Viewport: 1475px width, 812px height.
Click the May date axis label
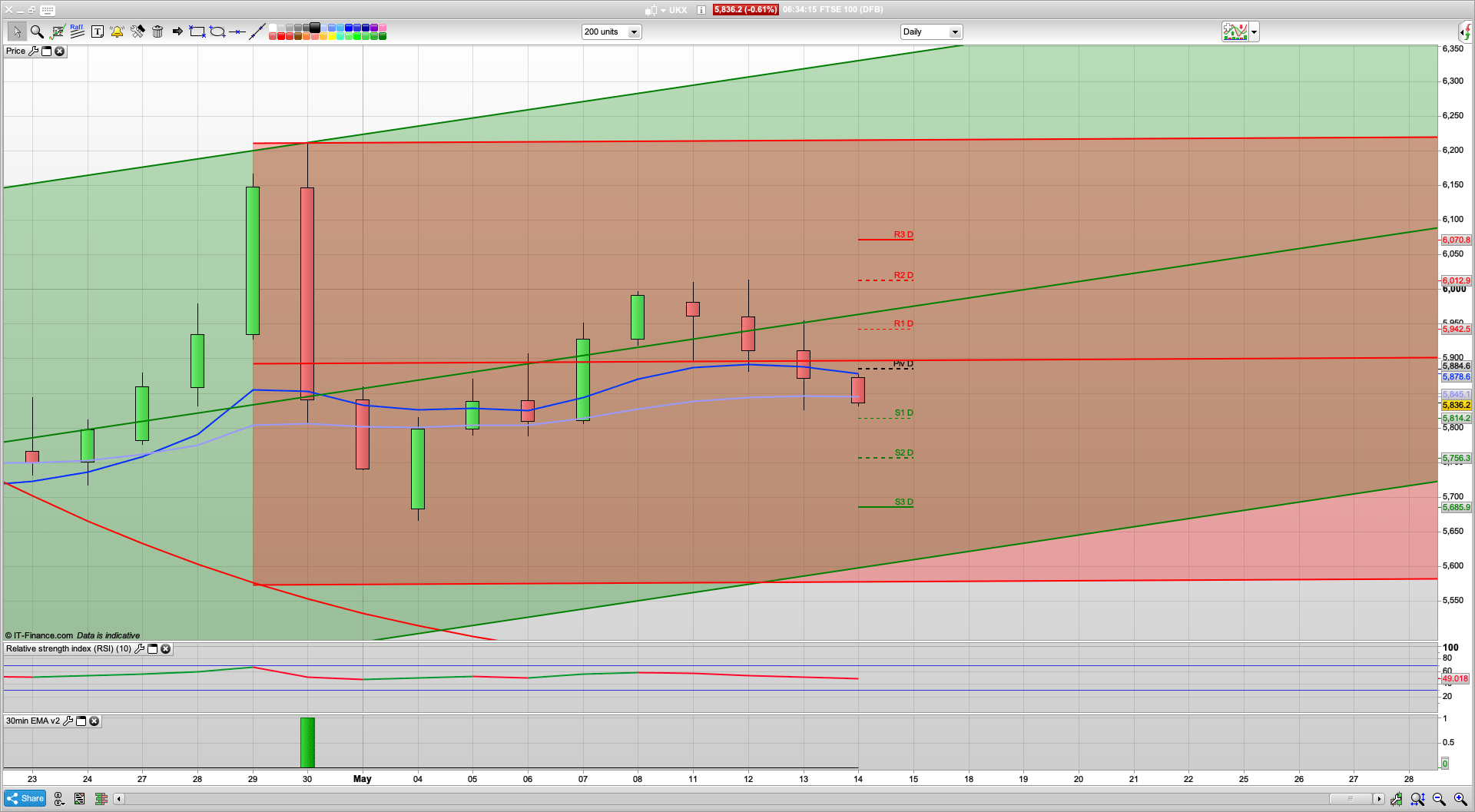tap(362, 779)
